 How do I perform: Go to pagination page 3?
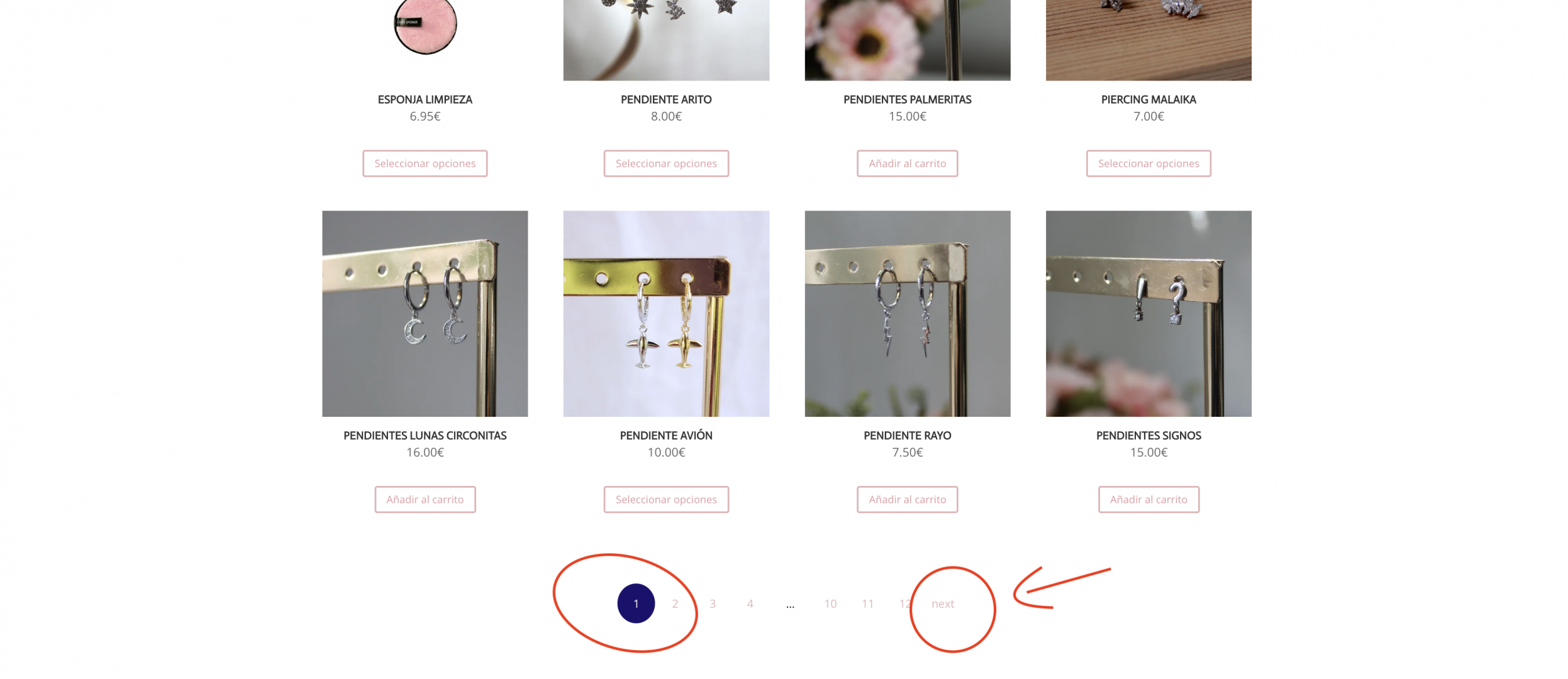pyautogui.click(x=713, y=604)
